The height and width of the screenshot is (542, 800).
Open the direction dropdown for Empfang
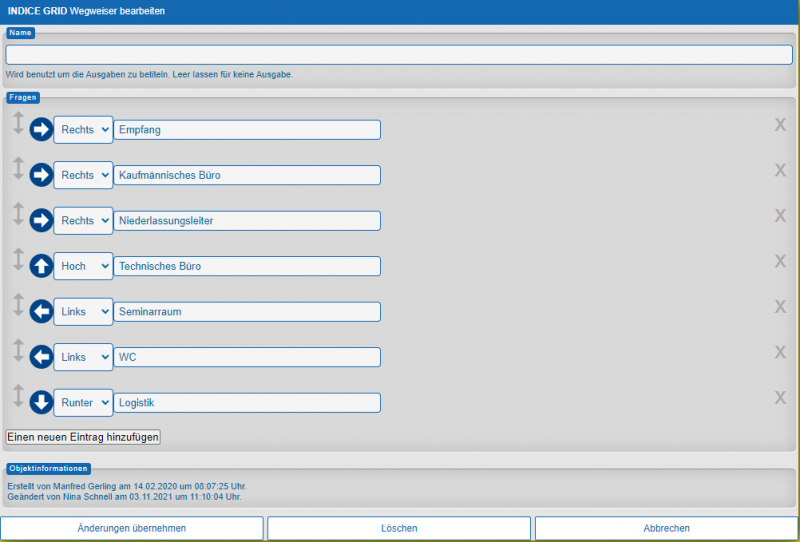83,130
